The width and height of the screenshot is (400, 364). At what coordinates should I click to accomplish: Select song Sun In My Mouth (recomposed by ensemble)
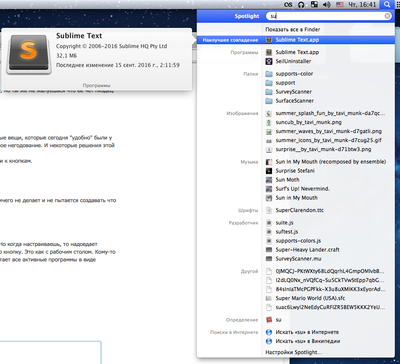coord(331,162)
